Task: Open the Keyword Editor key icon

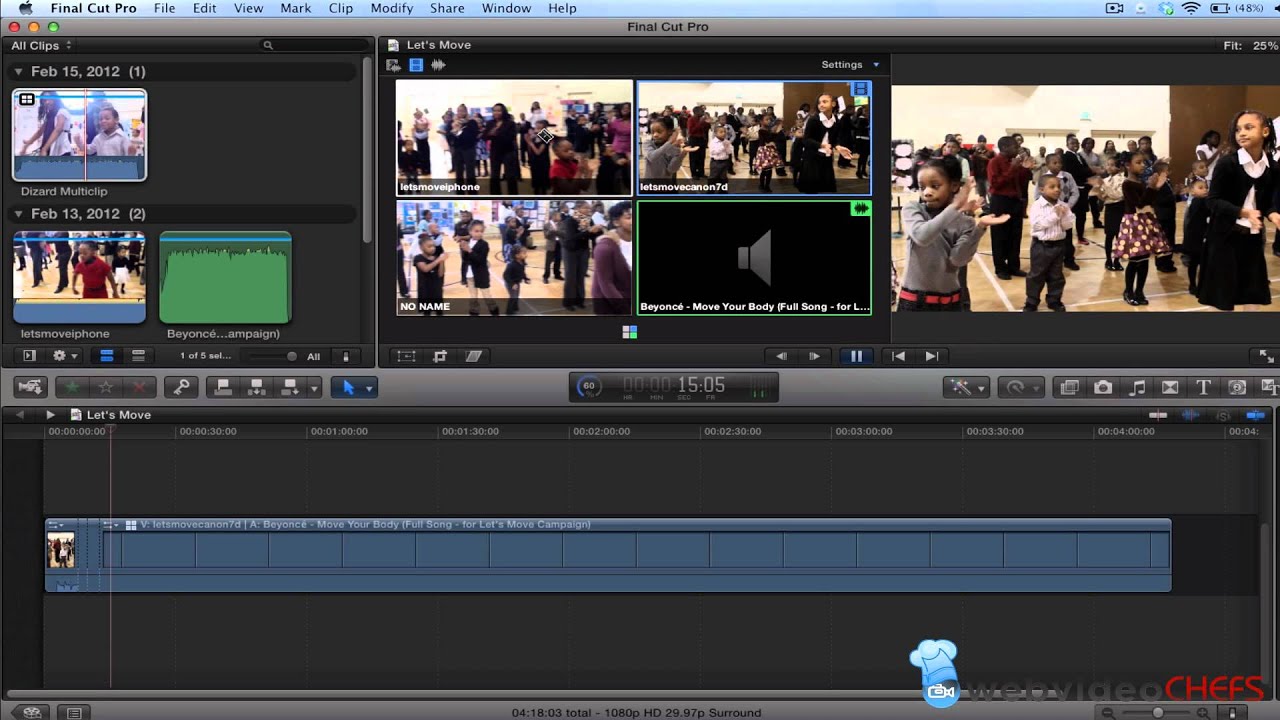Action: (x=181, y=387)
